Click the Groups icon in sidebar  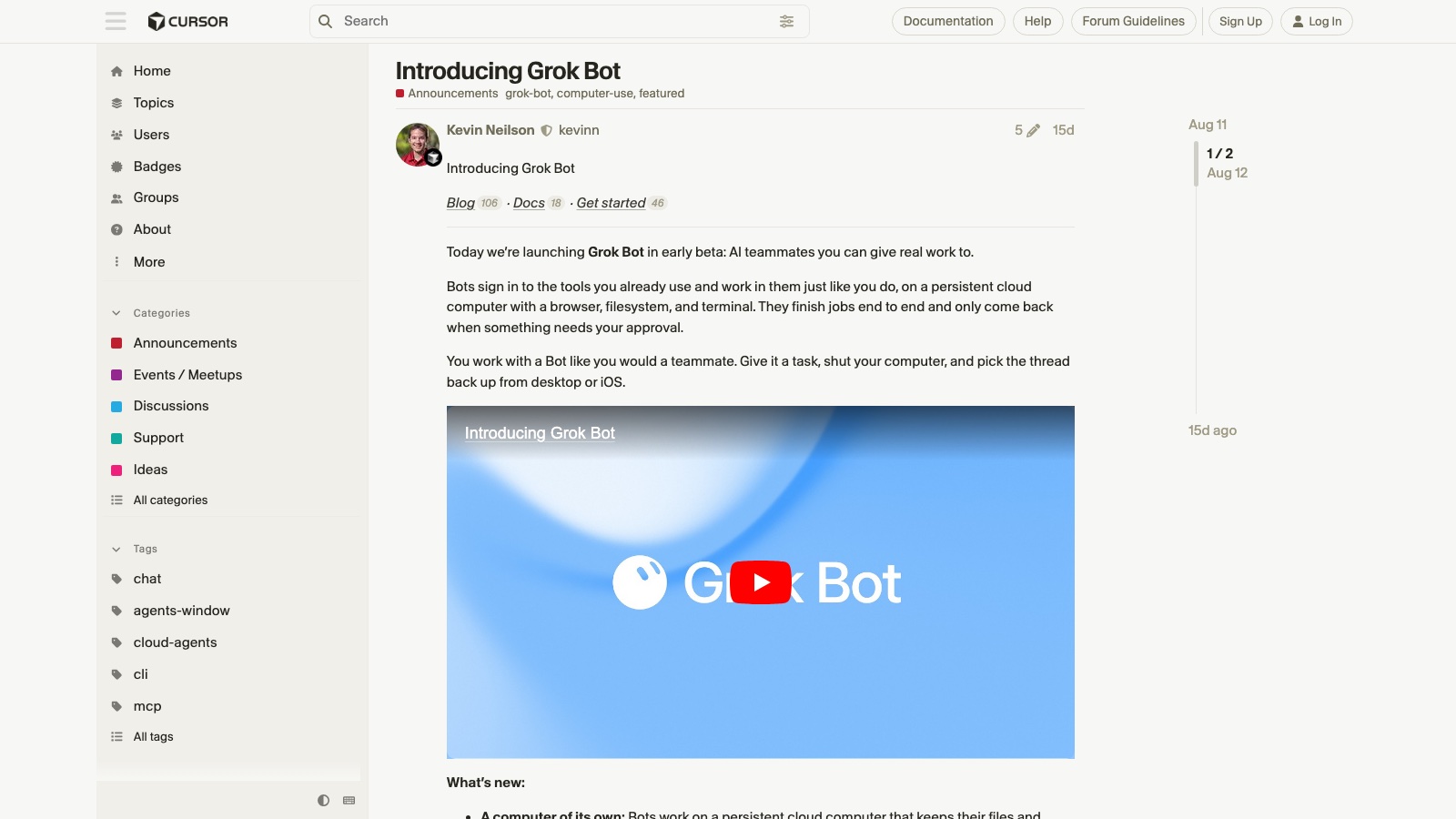[x=116, y=197]
